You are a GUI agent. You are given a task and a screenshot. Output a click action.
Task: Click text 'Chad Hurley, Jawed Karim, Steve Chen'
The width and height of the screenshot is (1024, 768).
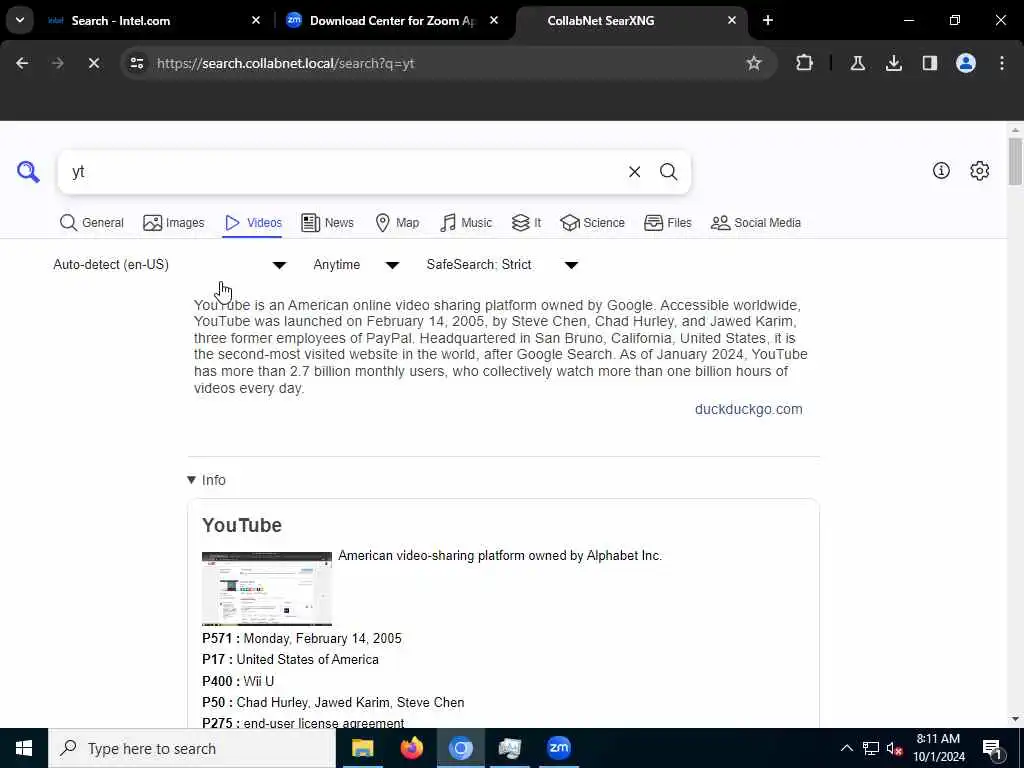point(350,702)
